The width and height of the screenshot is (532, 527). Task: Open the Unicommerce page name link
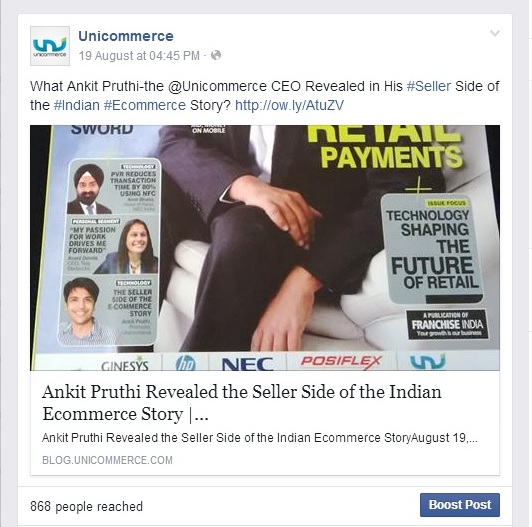[126, 36]
